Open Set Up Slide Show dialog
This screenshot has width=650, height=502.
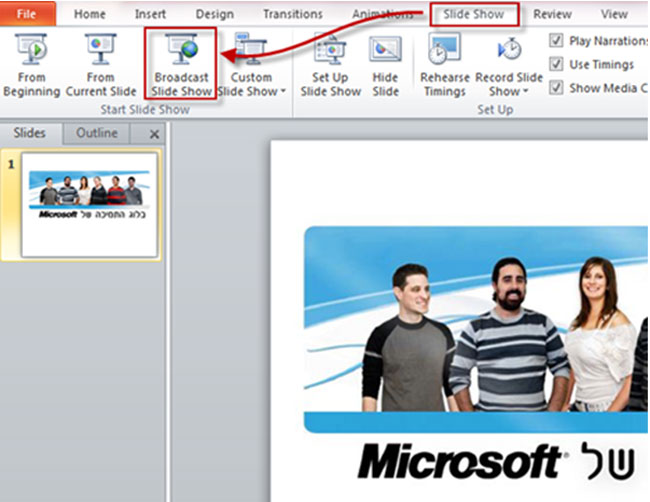pyautogui.click(x=330, y=50)
